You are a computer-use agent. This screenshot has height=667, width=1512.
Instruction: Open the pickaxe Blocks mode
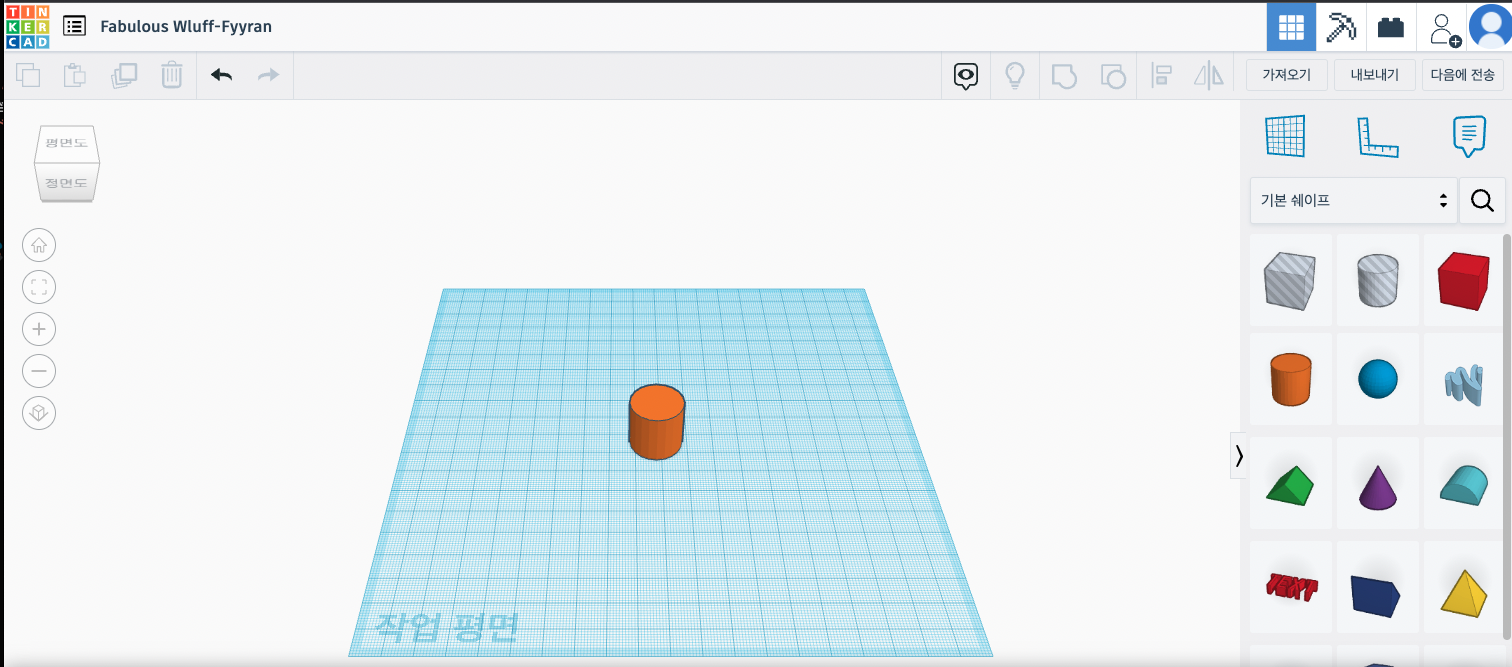[1341, 27]
